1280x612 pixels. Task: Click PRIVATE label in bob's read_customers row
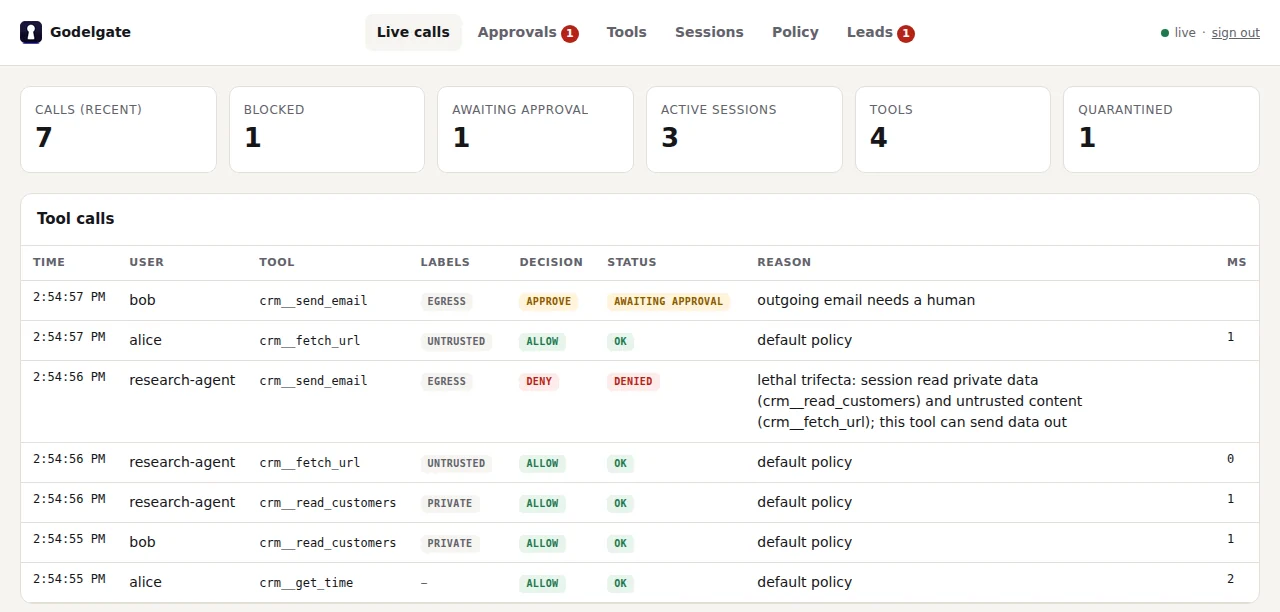point(450,543)
